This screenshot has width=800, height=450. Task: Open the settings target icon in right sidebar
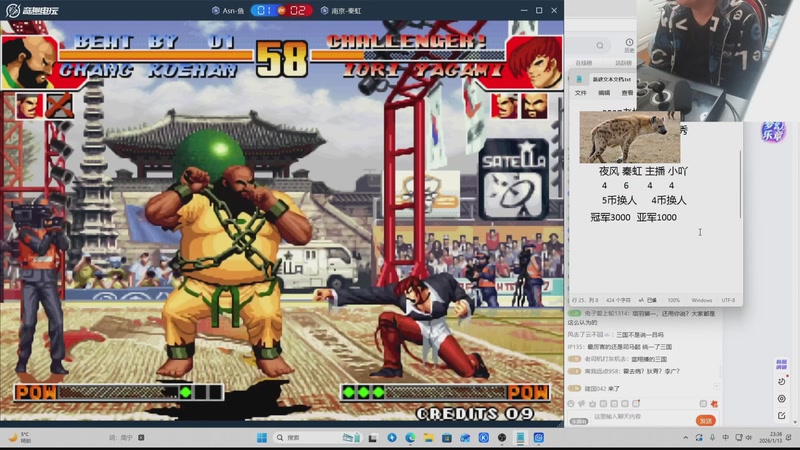click(x=782, y=398)
